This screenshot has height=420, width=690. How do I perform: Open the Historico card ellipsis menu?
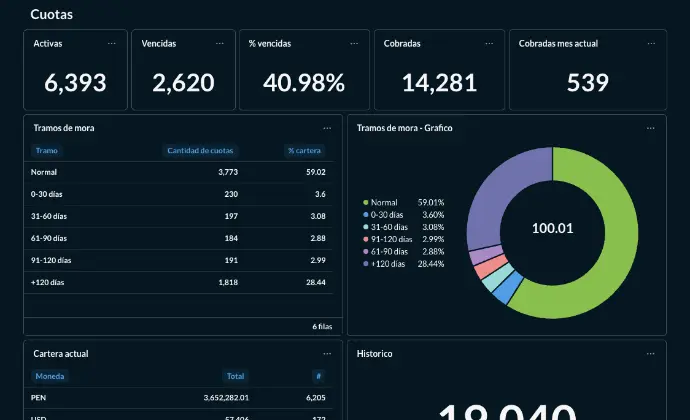pyautogui.click(x=650, y=354)
